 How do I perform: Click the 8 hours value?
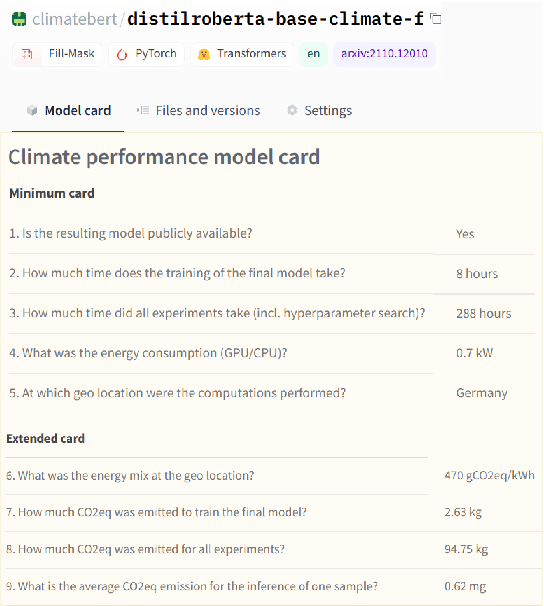coord(477,274)
